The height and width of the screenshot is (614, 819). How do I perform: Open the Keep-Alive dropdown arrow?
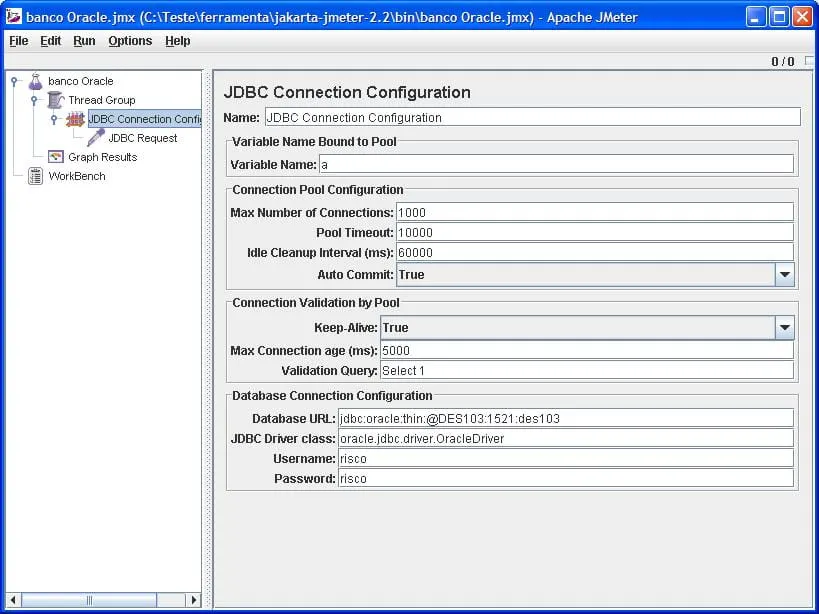[x=784, y=327]
